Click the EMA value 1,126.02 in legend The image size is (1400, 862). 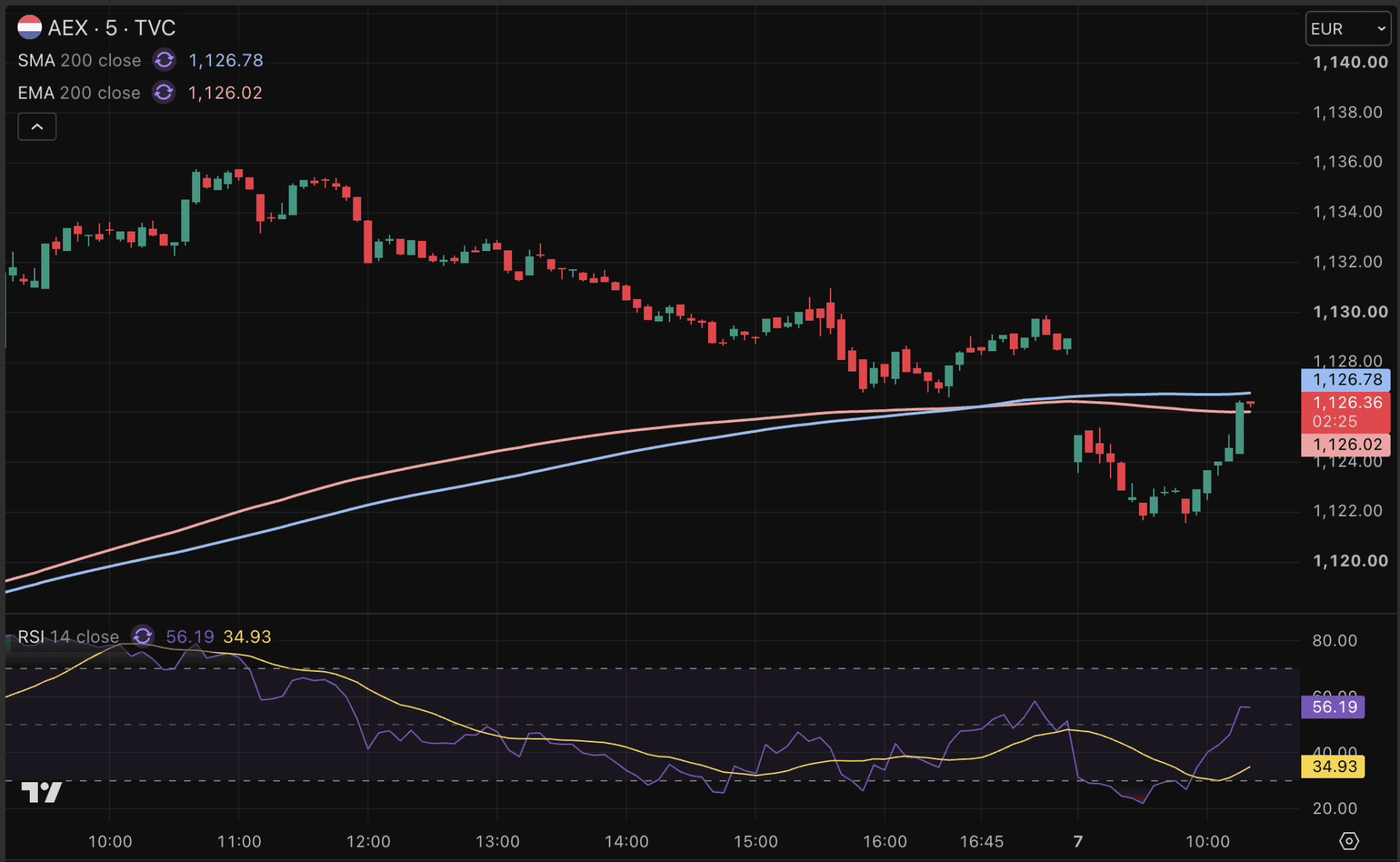tap(225, 93)
